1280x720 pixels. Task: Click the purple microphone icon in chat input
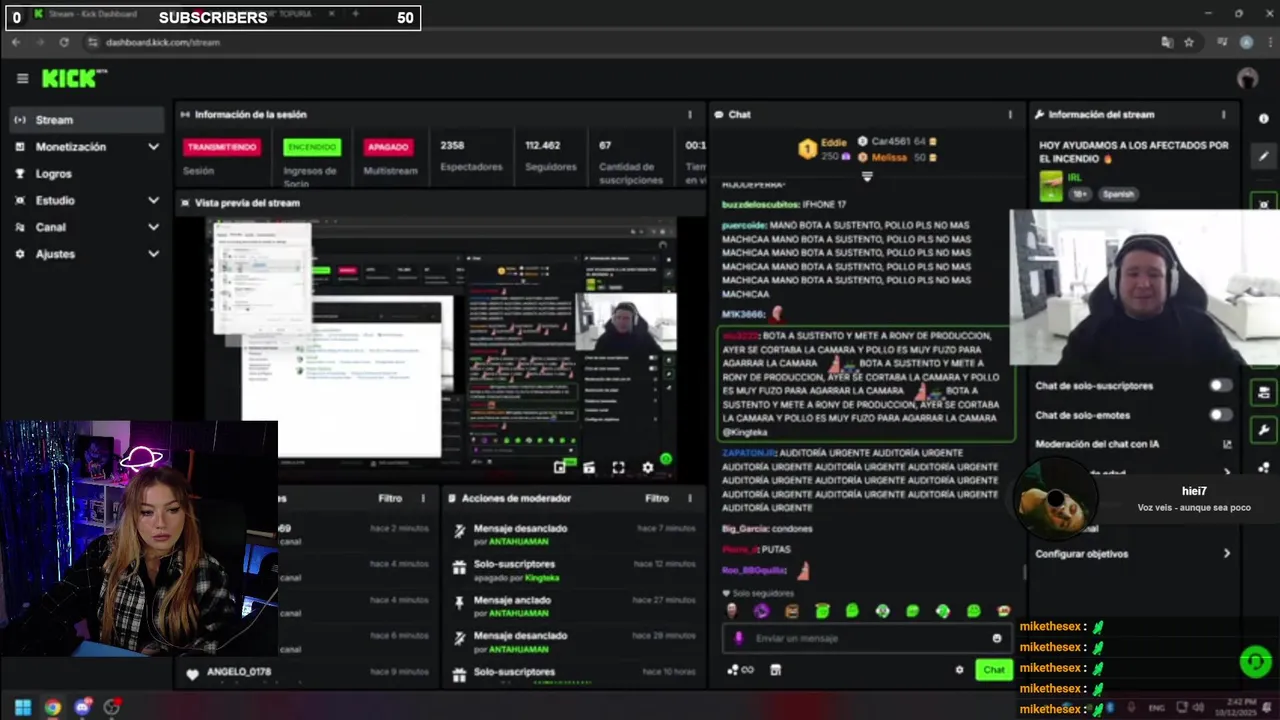(x=739, y=638)
